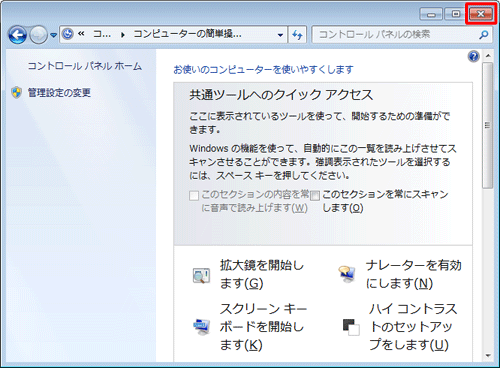Expand the address bar double chevron
Viewport: 500px width, 368px height.
[81, 34]
